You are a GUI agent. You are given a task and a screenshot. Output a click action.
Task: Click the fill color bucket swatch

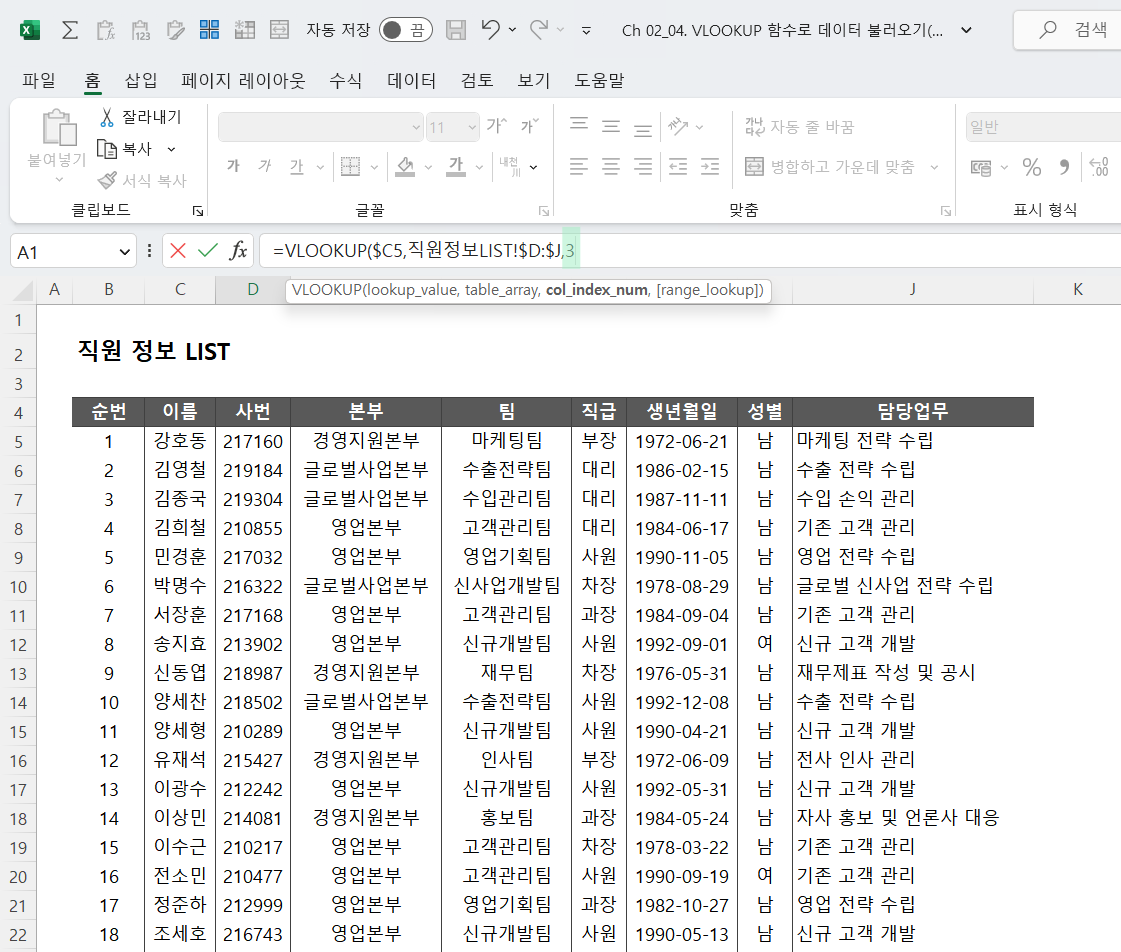(405, 167)
